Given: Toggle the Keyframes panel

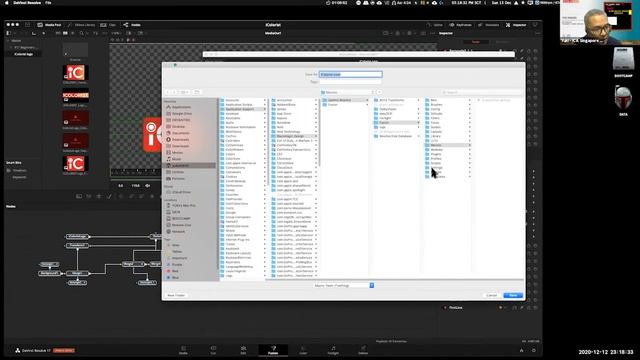Looking at the screenshot, I should coord(460,25).
